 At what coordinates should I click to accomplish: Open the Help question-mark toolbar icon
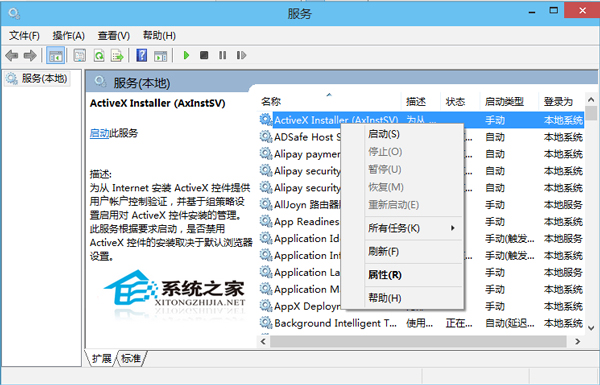[142, 55]
